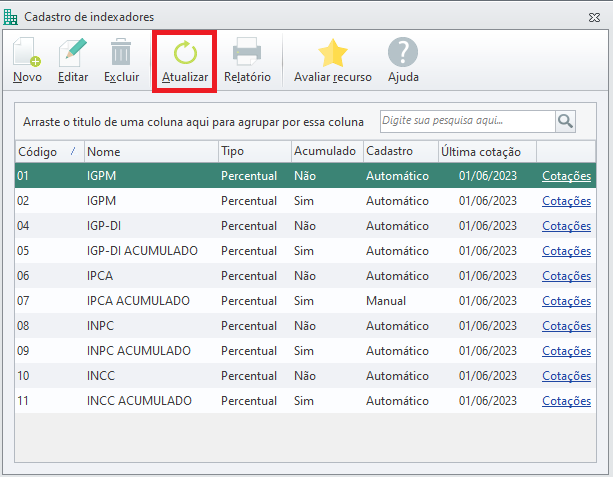
Task: Click the Manual cadastro cell
Action: 386,301
